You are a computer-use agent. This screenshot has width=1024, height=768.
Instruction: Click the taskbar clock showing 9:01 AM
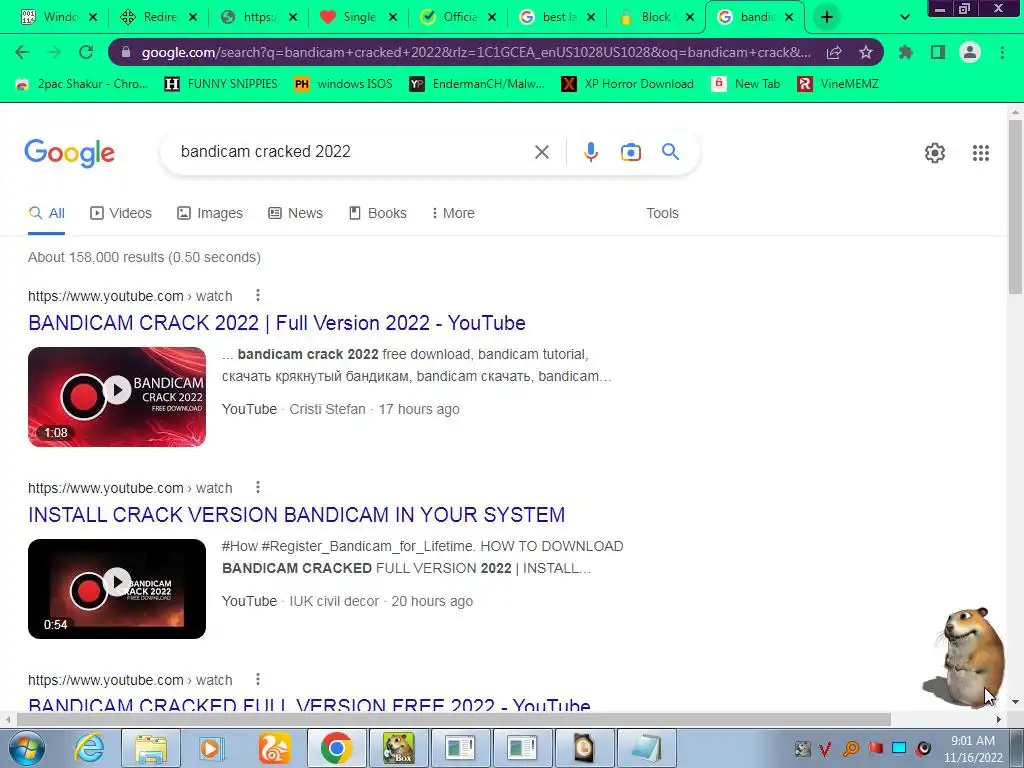[973, 749]
